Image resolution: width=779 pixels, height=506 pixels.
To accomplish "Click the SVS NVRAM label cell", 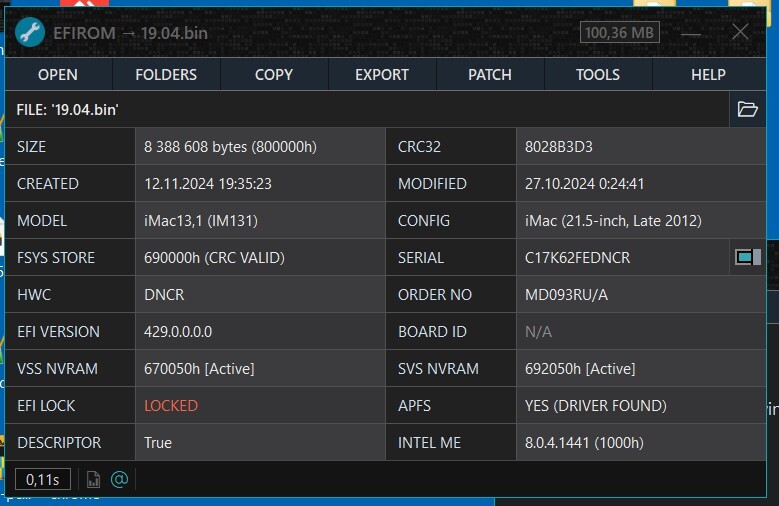I will tap(451, 368).
